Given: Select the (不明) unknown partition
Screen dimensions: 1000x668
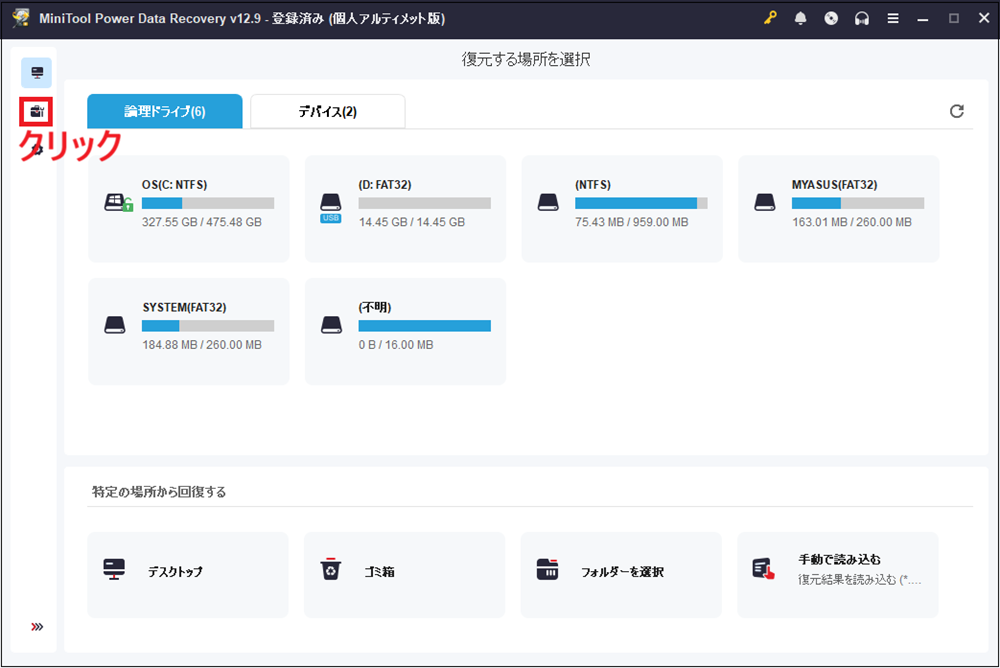Looking at the screenshot, I should coord(406,331).
